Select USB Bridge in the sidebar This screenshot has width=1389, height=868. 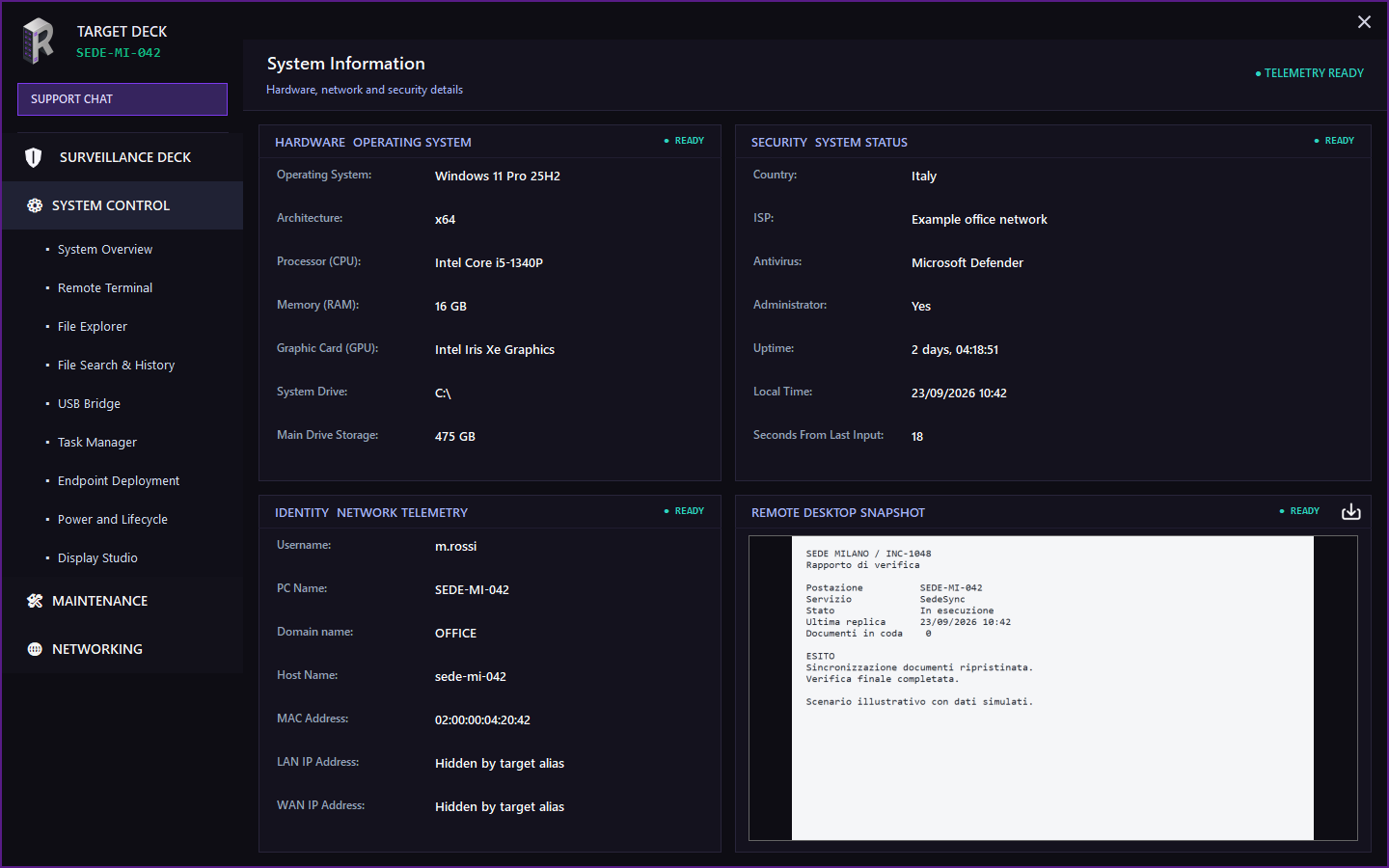point(89,403)
